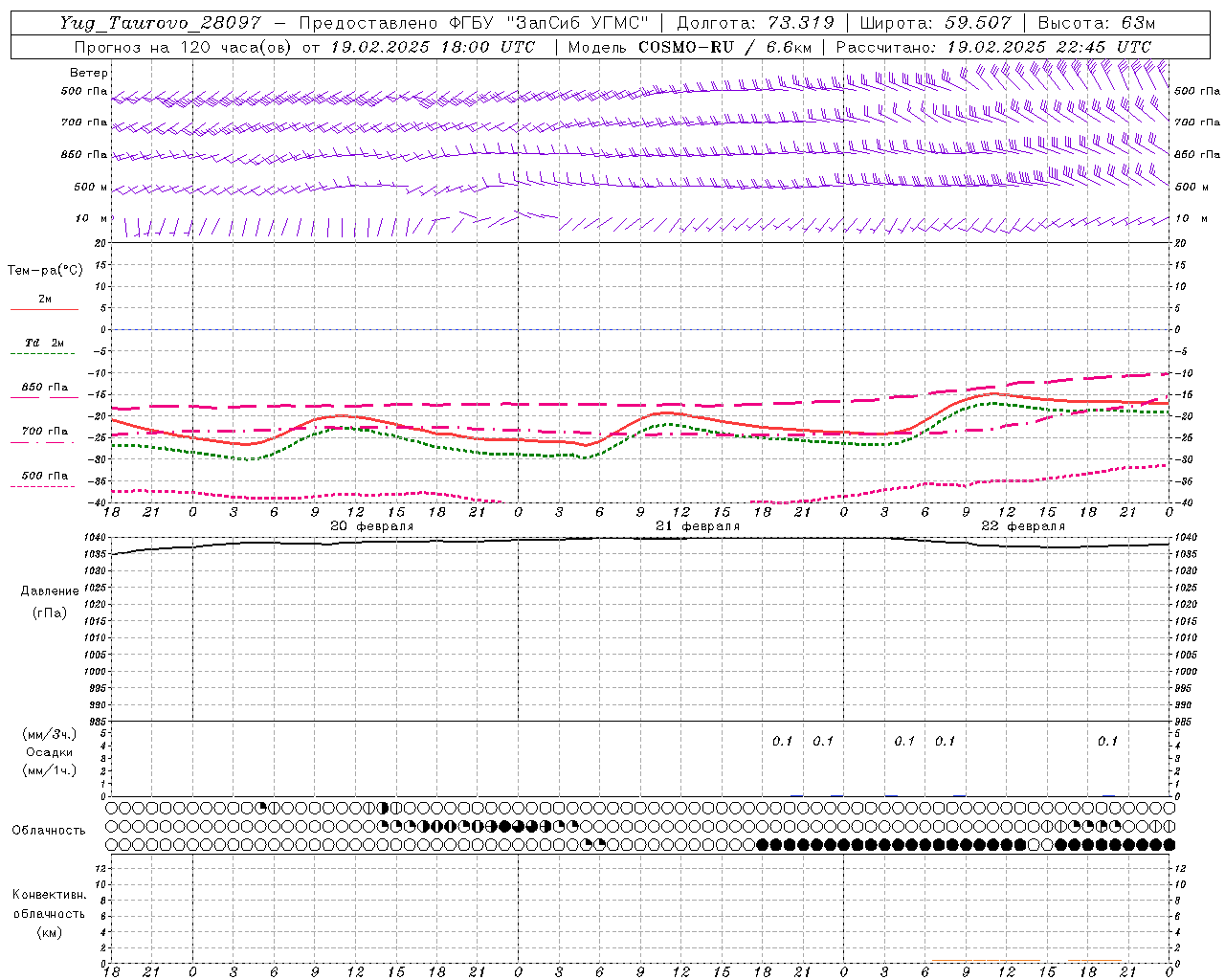Click the (мм/3ч.) precipitation unit label

[50, 734]
